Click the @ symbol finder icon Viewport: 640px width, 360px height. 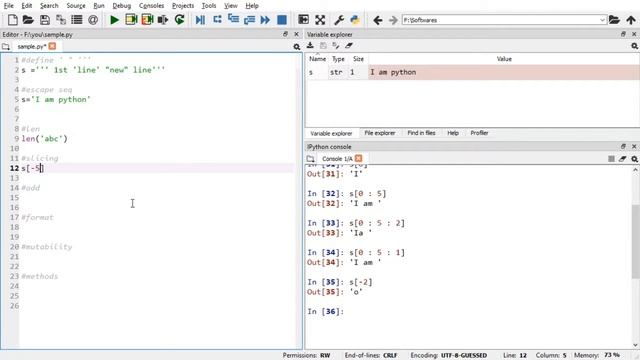(x=93, y=20)
